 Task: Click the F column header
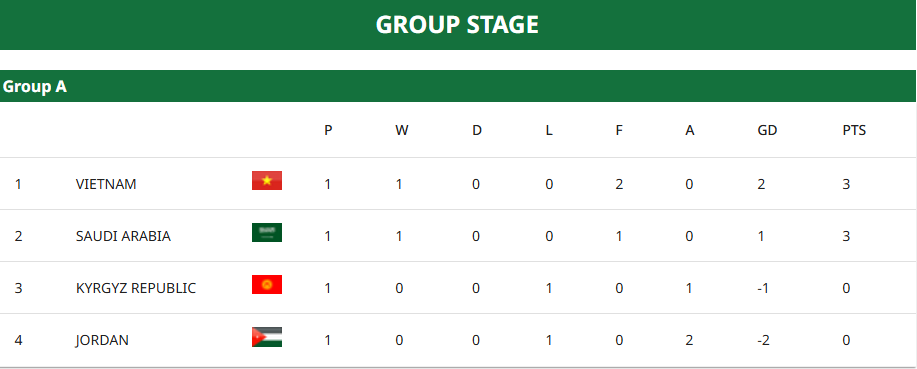pyautogui.click(x=619, y=130)
